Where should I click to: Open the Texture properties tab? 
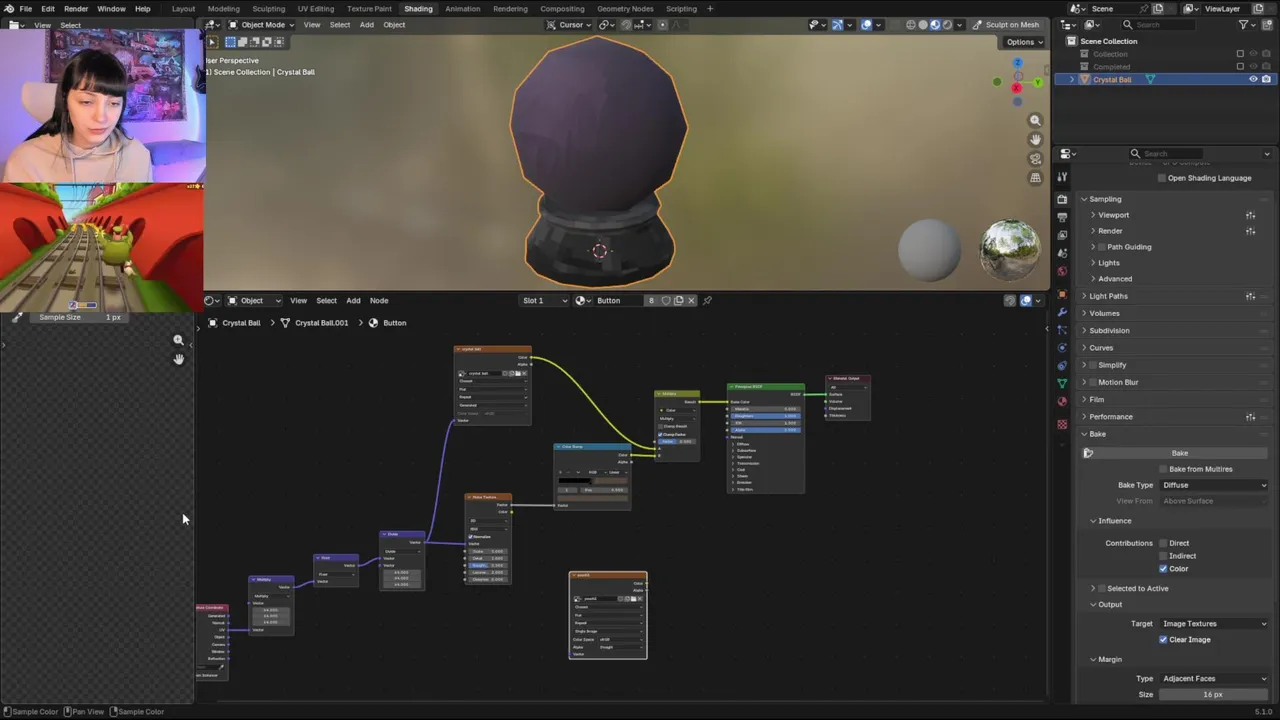pyautogui.click(x=1062, y=424)
